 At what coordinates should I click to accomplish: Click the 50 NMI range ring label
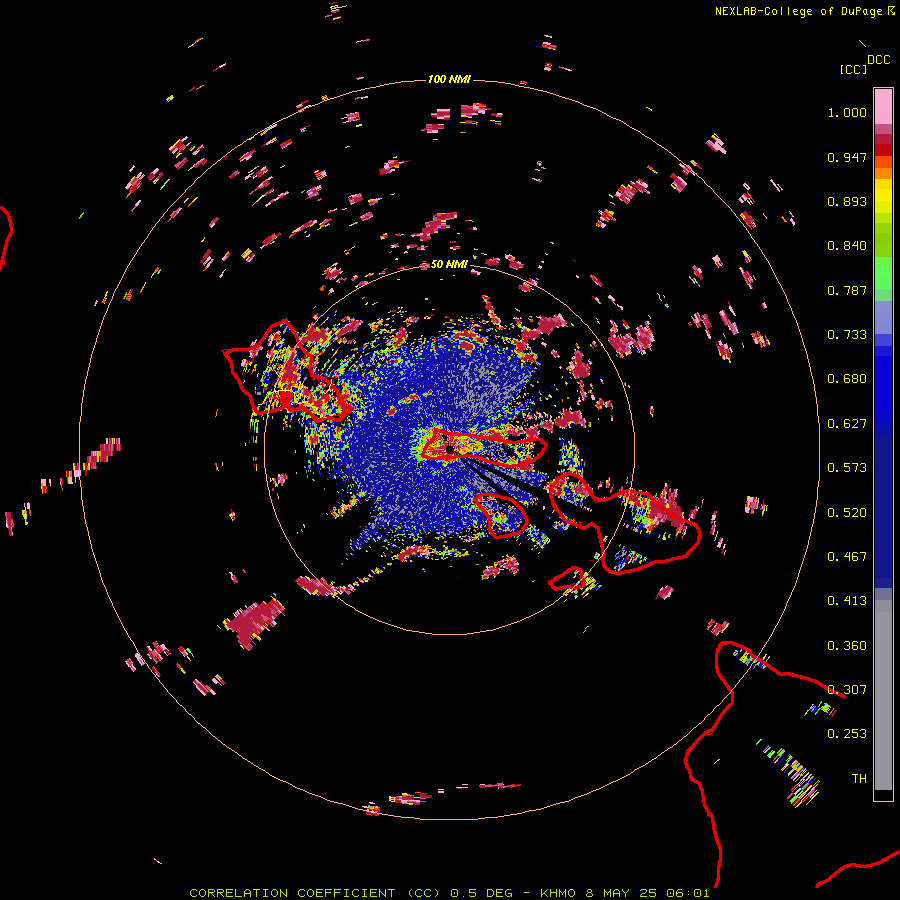[449, 264]
